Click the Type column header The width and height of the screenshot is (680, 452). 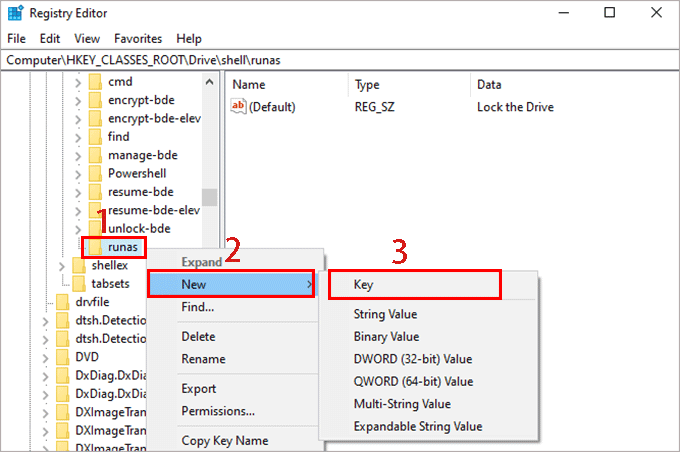point(409,84)
